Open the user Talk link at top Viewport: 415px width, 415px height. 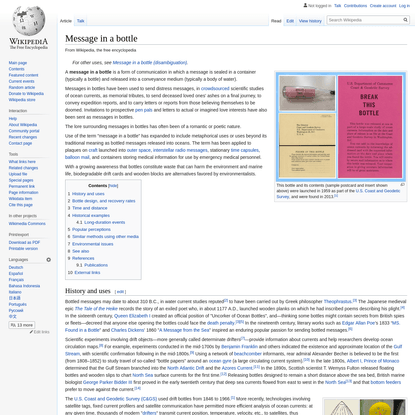click(338, 6)
